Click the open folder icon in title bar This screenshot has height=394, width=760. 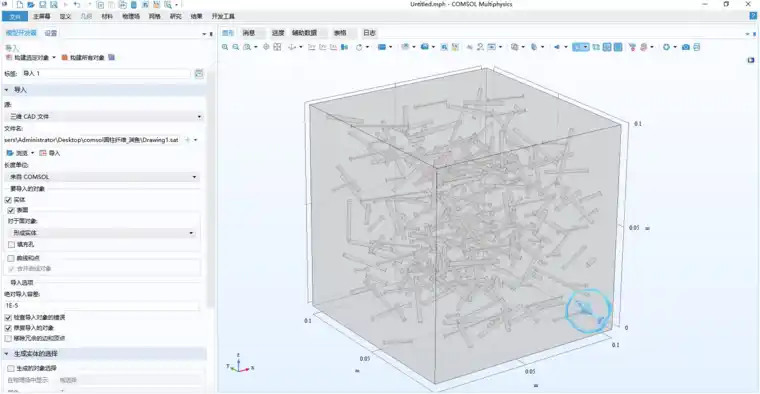click(x=31, y=4)
